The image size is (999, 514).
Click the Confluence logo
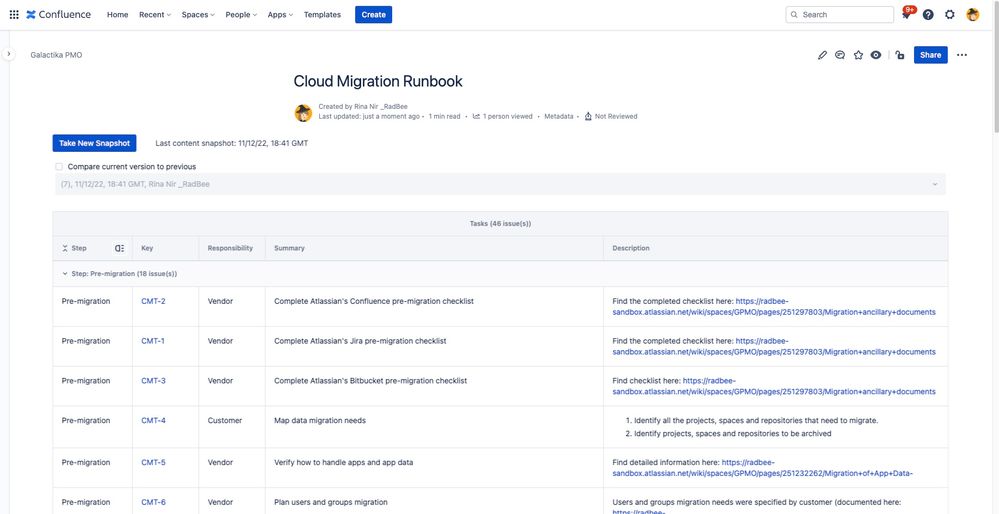(59, 14)
